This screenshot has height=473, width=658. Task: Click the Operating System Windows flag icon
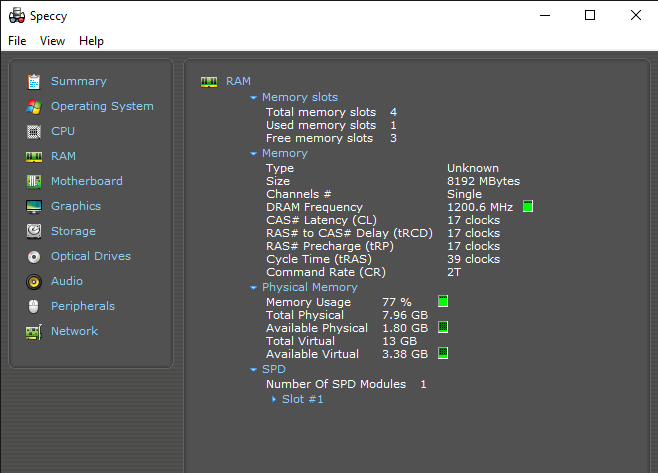pyautogui.click(x=34, y=107)
